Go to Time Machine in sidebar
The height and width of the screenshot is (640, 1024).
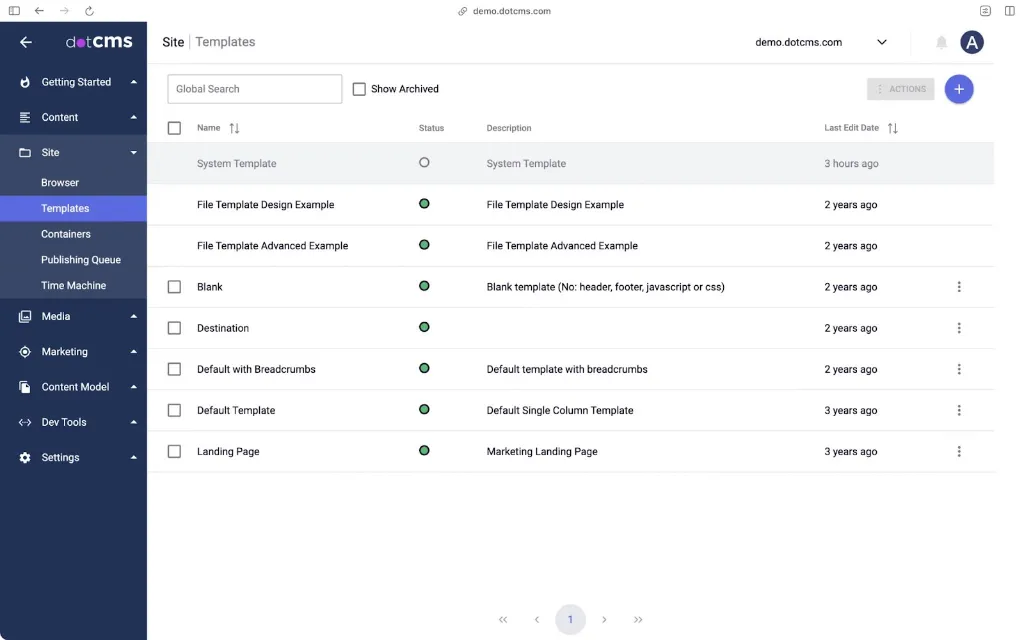pos(73,286)
